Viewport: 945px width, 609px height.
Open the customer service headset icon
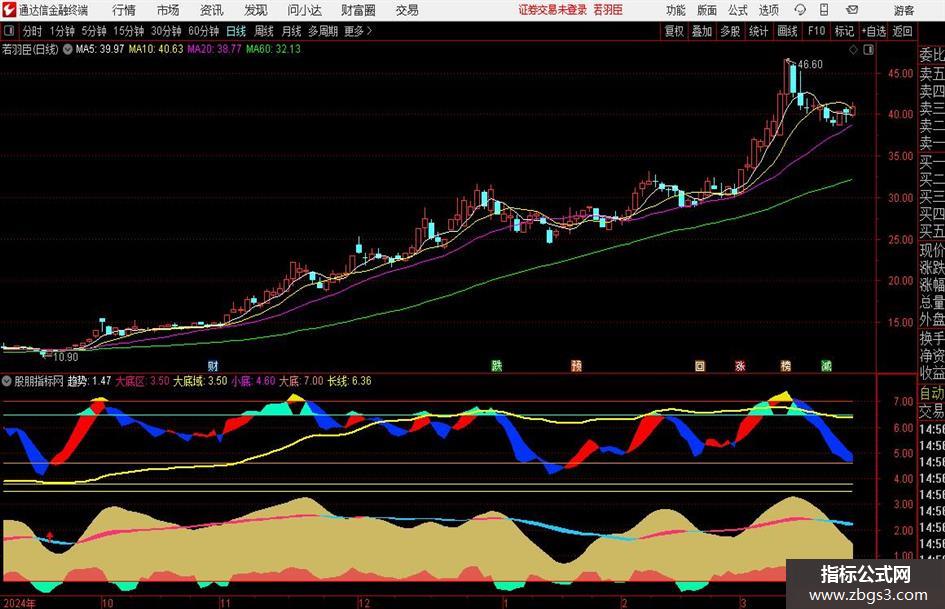(x=800, y=10)
